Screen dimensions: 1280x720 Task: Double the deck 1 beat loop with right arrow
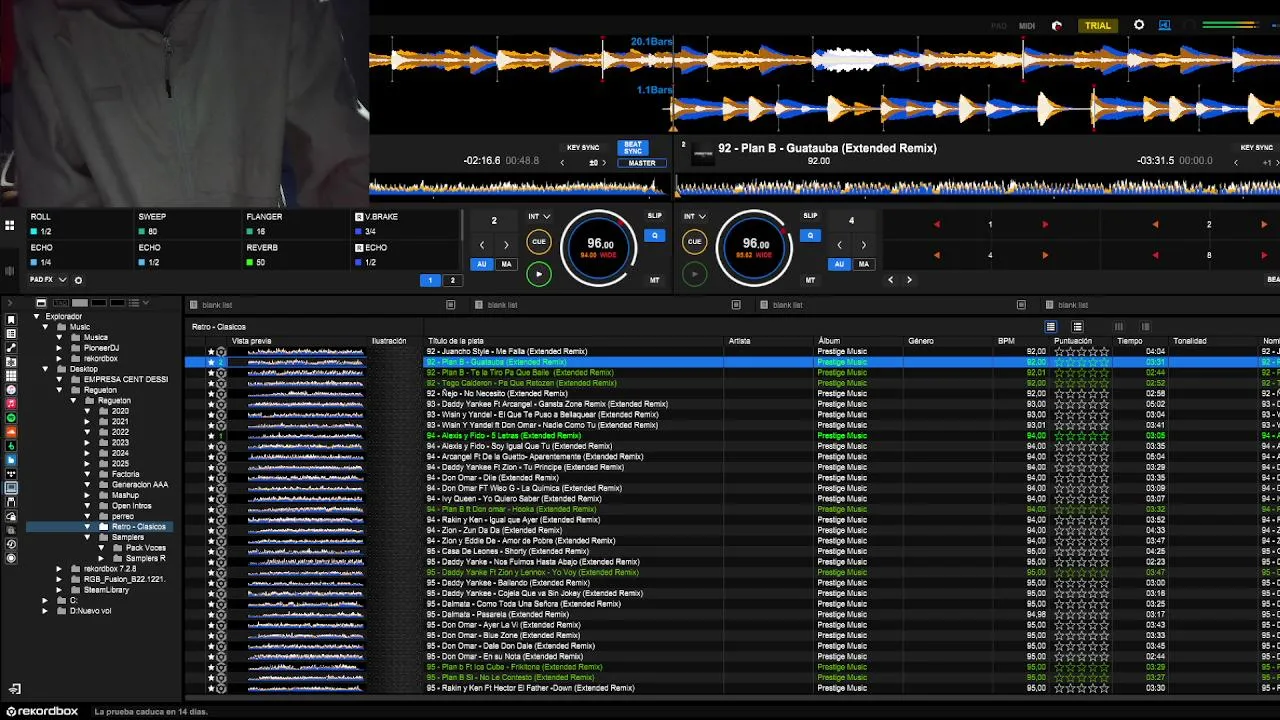tap(506, 244)
